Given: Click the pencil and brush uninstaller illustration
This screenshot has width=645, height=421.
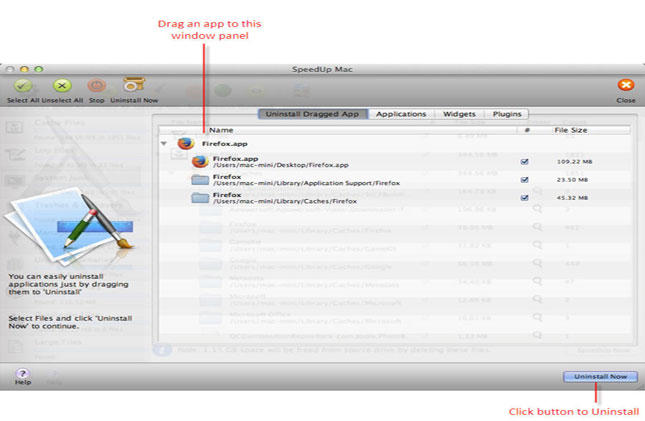Looking at the screenshot, I should (x=70, y=226).
